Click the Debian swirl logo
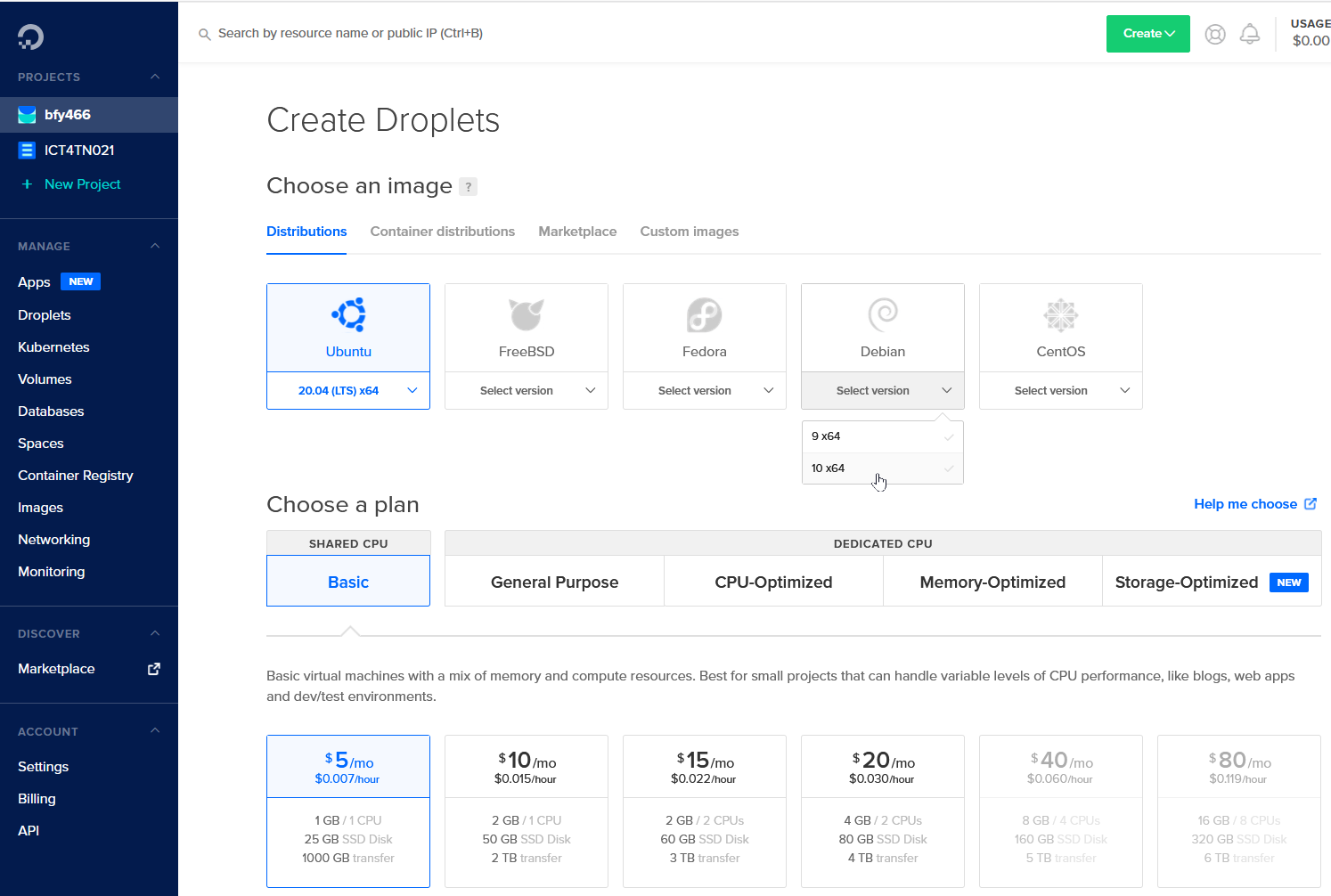This screenshot has height=896, width=1331. (882, 314)
